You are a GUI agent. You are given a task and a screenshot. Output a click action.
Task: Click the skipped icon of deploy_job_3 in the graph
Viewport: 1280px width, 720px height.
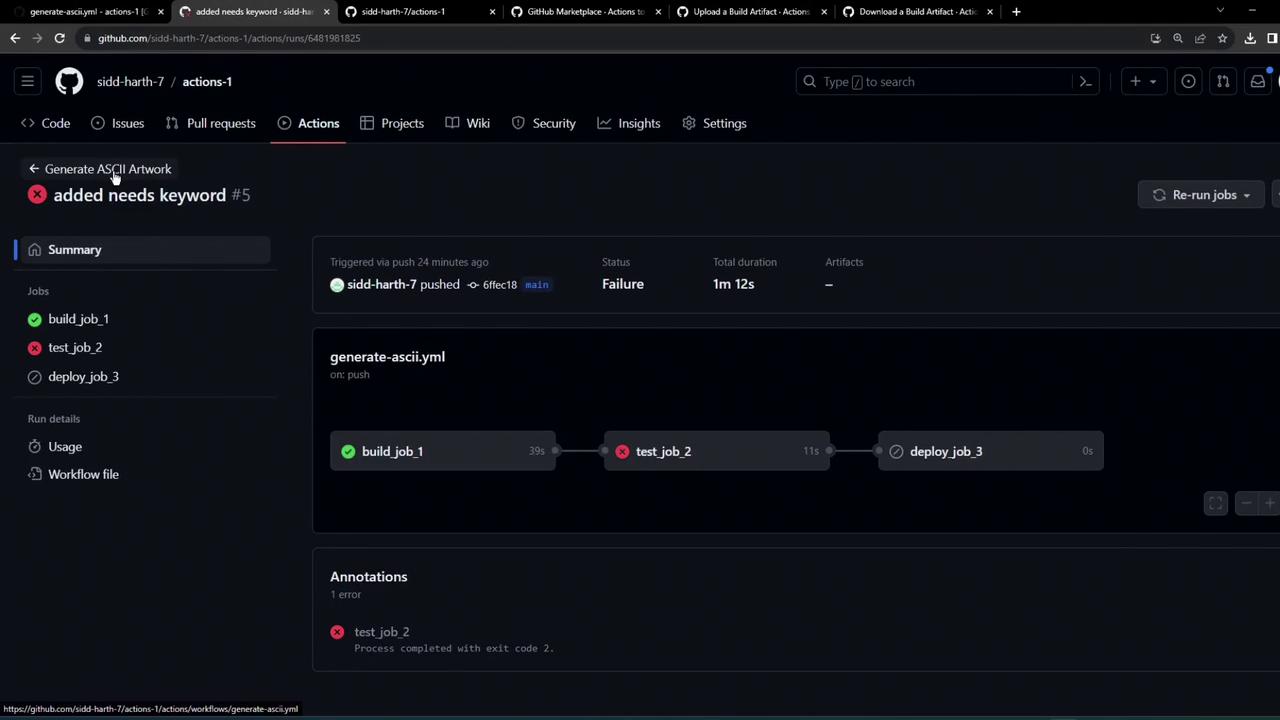click(896, 452)
